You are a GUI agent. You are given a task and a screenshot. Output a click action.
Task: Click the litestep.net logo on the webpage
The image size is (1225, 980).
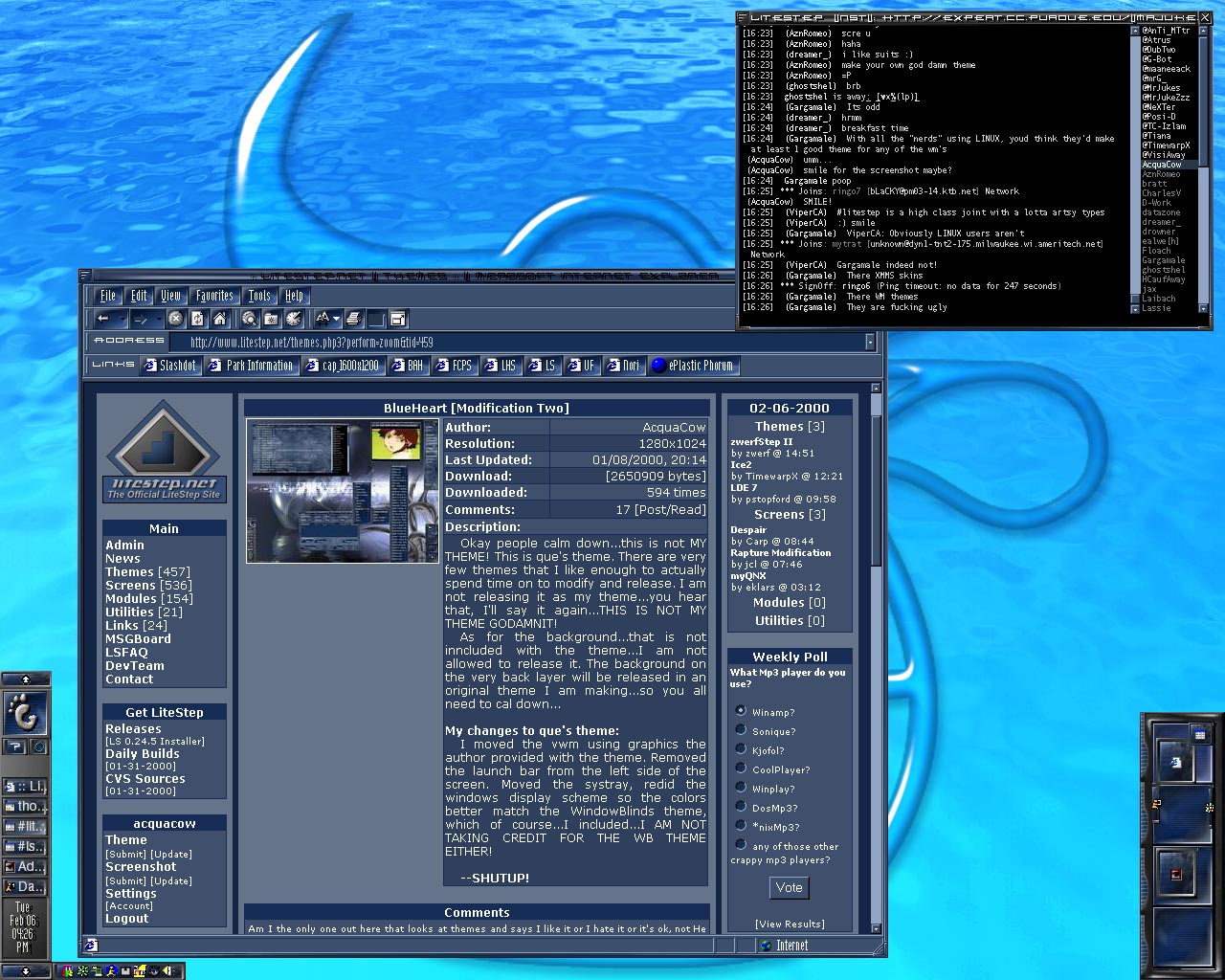(x=163, y=452)
